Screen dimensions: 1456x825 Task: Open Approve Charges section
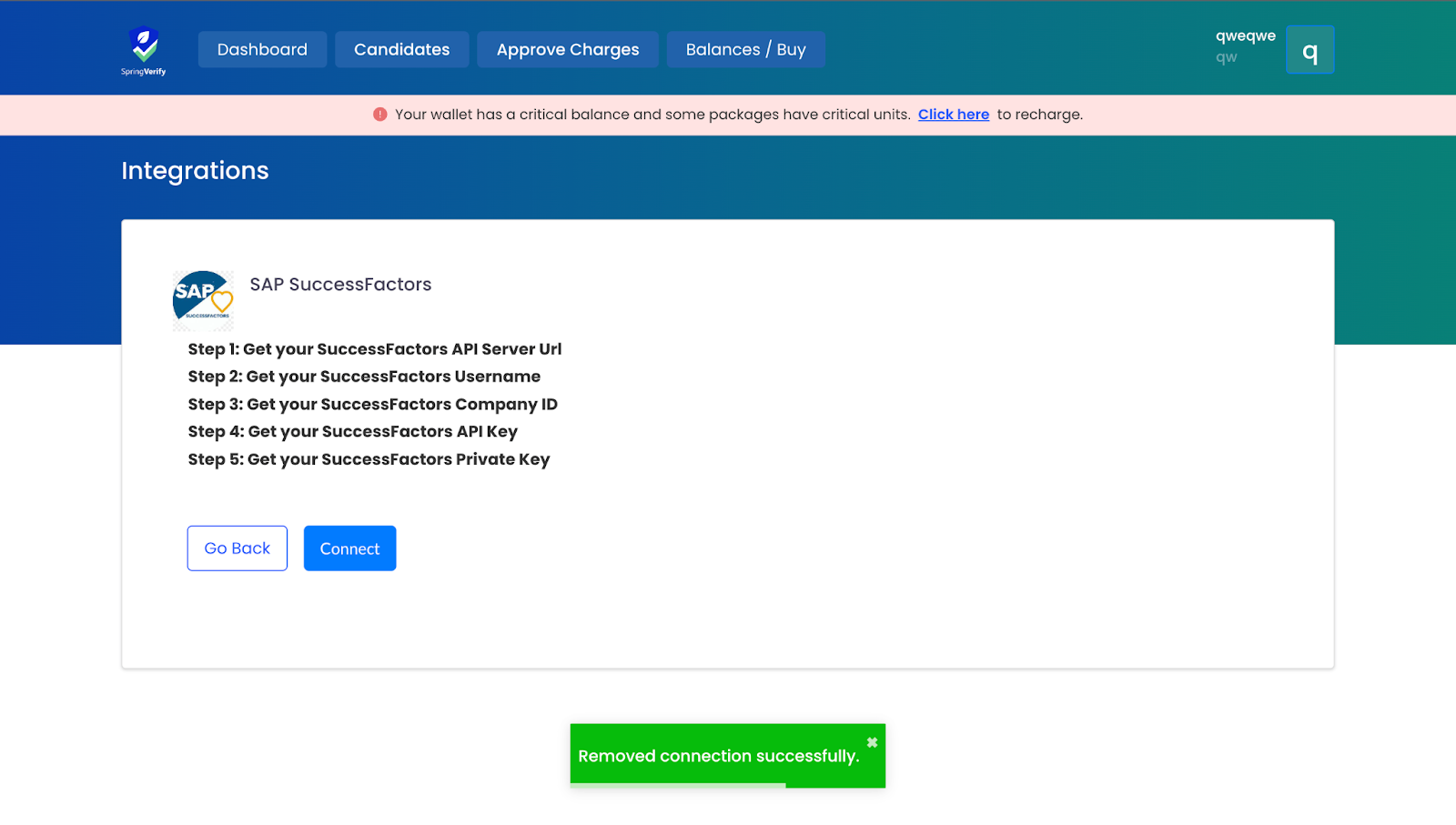tap(568, 49)
